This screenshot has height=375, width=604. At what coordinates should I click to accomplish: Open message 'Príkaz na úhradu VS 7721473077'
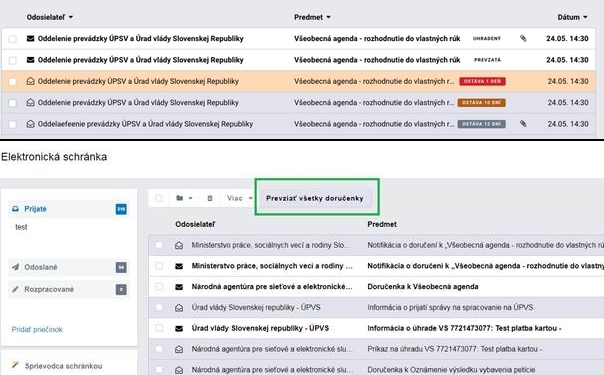click(x=455, y=349)
